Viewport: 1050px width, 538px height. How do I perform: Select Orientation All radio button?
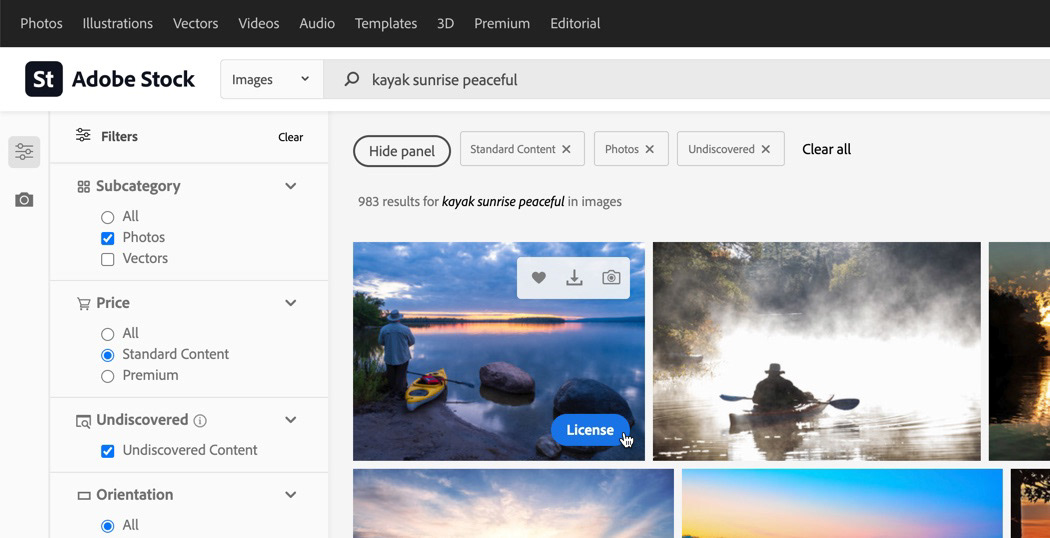point(107,526)
